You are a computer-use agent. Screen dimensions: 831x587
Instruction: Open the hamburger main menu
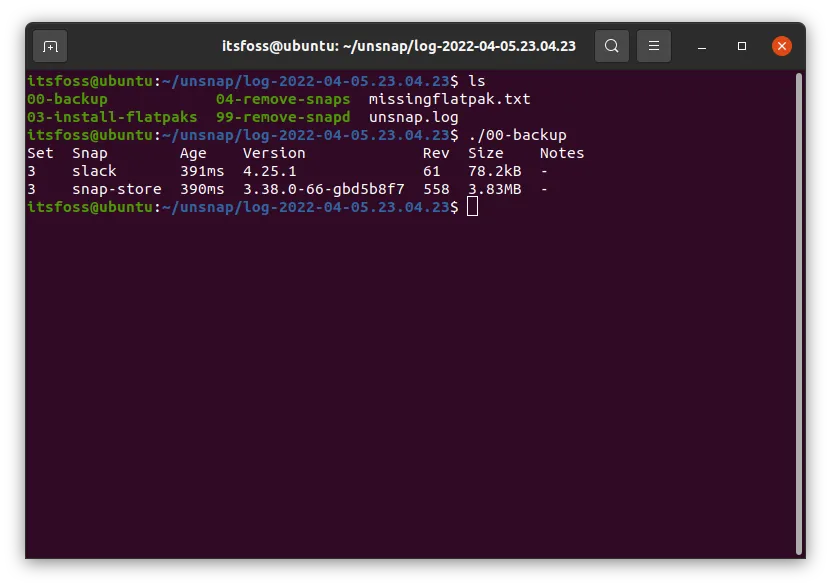point(654,46)
